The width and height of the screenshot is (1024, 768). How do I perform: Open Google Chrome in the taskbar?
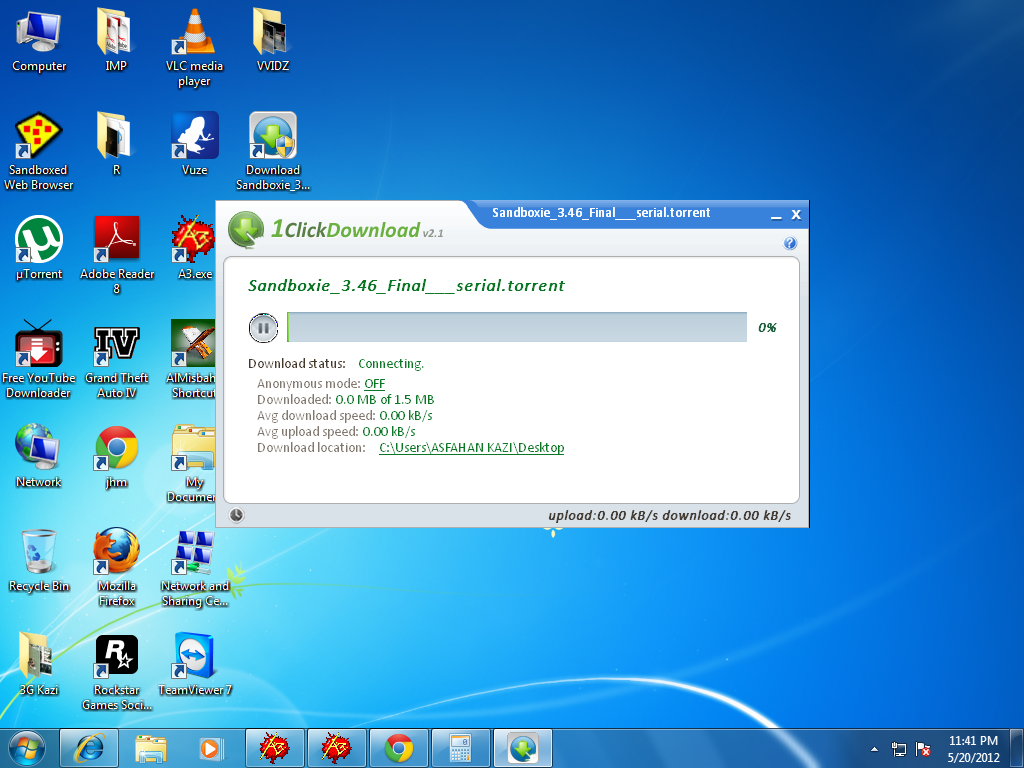coord(399,747)
